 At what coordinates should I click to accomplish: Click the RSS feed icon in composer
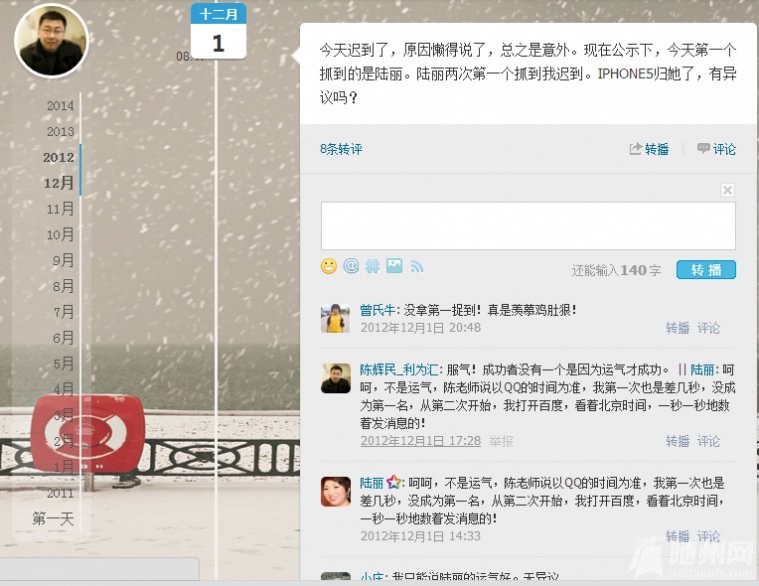(416, 266)
